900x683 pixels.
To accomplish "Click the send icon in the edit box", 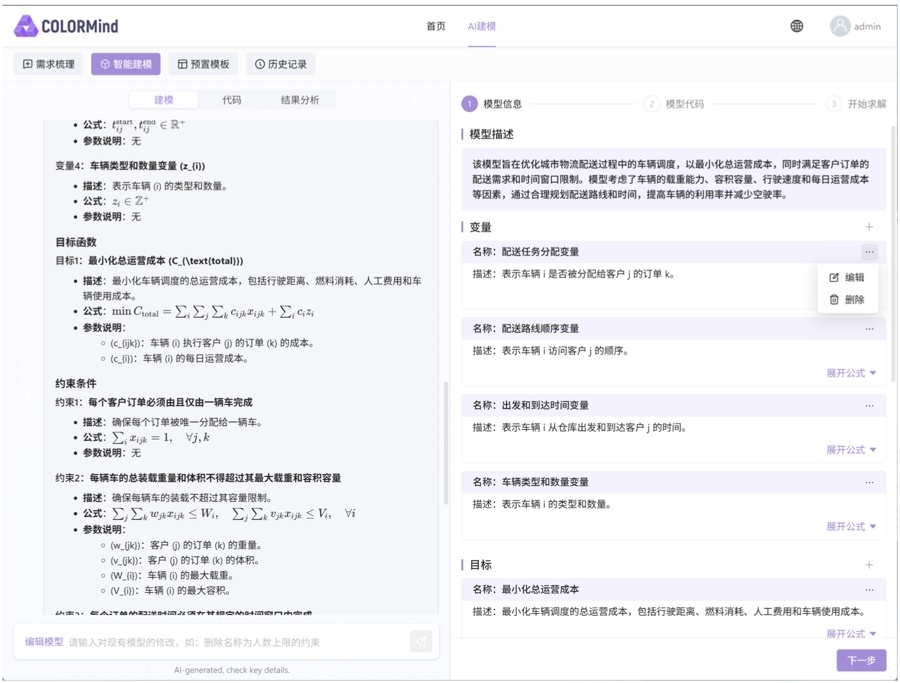I will 420,641.
